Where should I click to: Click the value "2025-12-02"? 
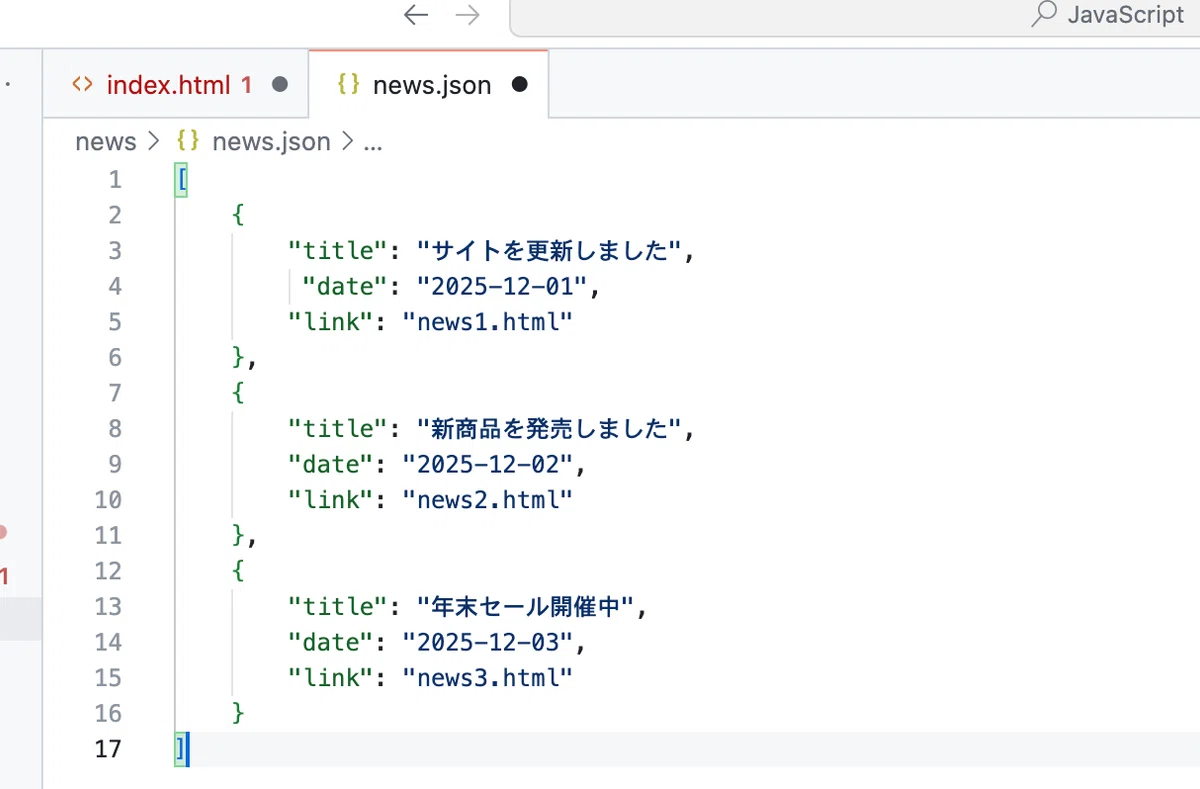click(x=487, y=464)
